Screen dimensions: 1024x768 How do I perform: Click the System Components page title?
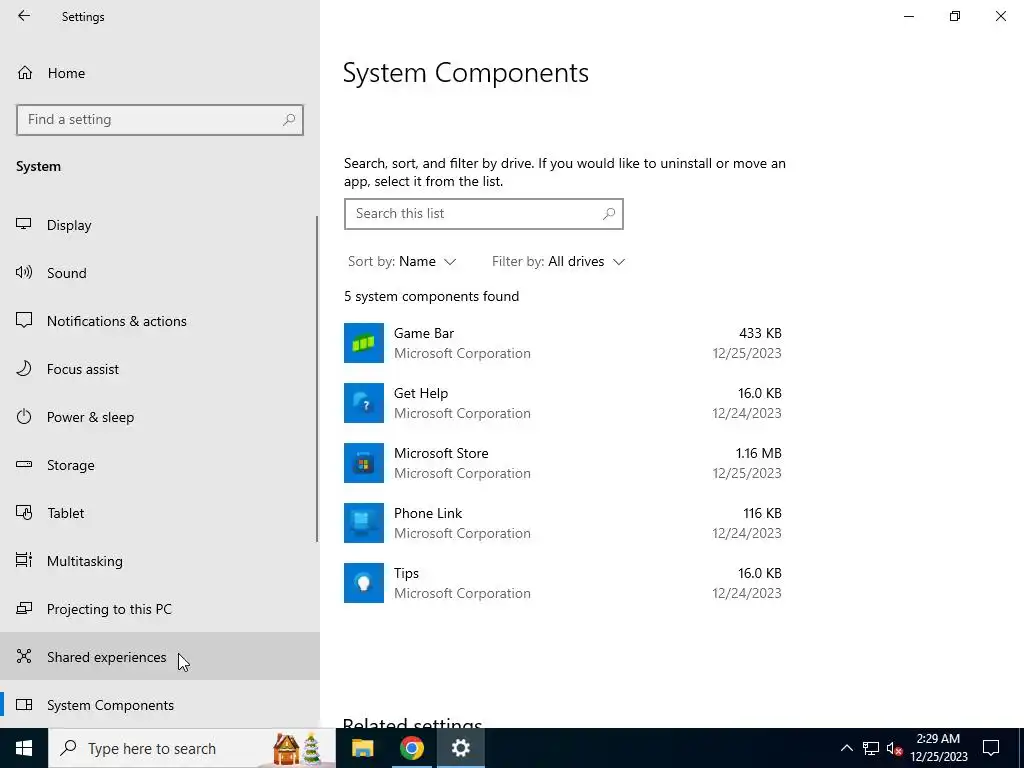coord(466,72)
